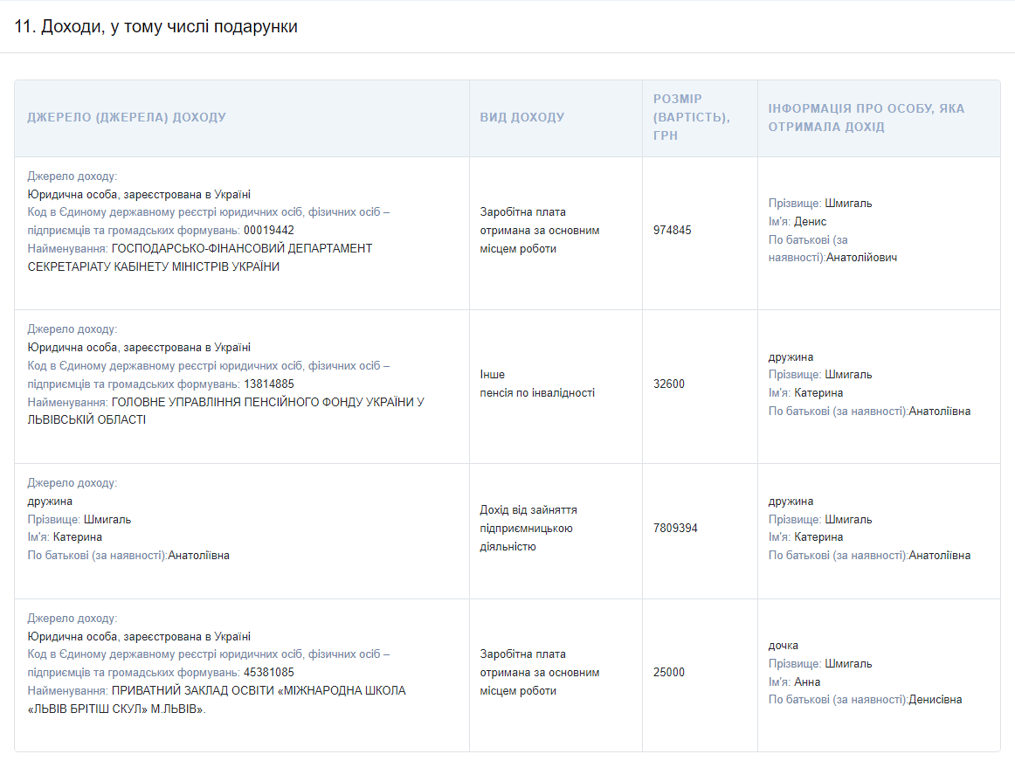
Task: Click the registry code 13814885
Action: coord(269,384)
